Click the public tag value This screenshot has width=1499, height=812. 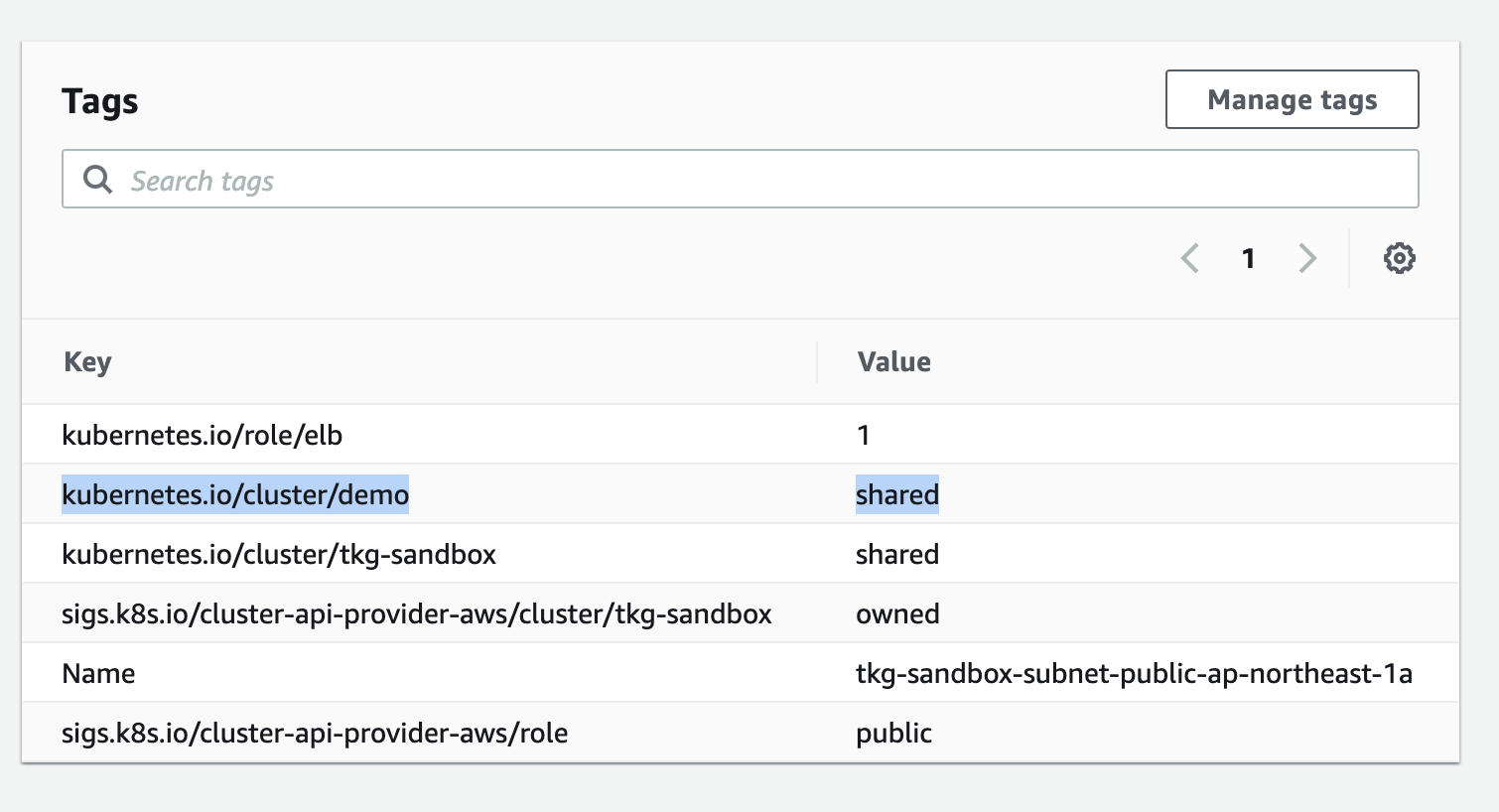(x=893, y=733)
